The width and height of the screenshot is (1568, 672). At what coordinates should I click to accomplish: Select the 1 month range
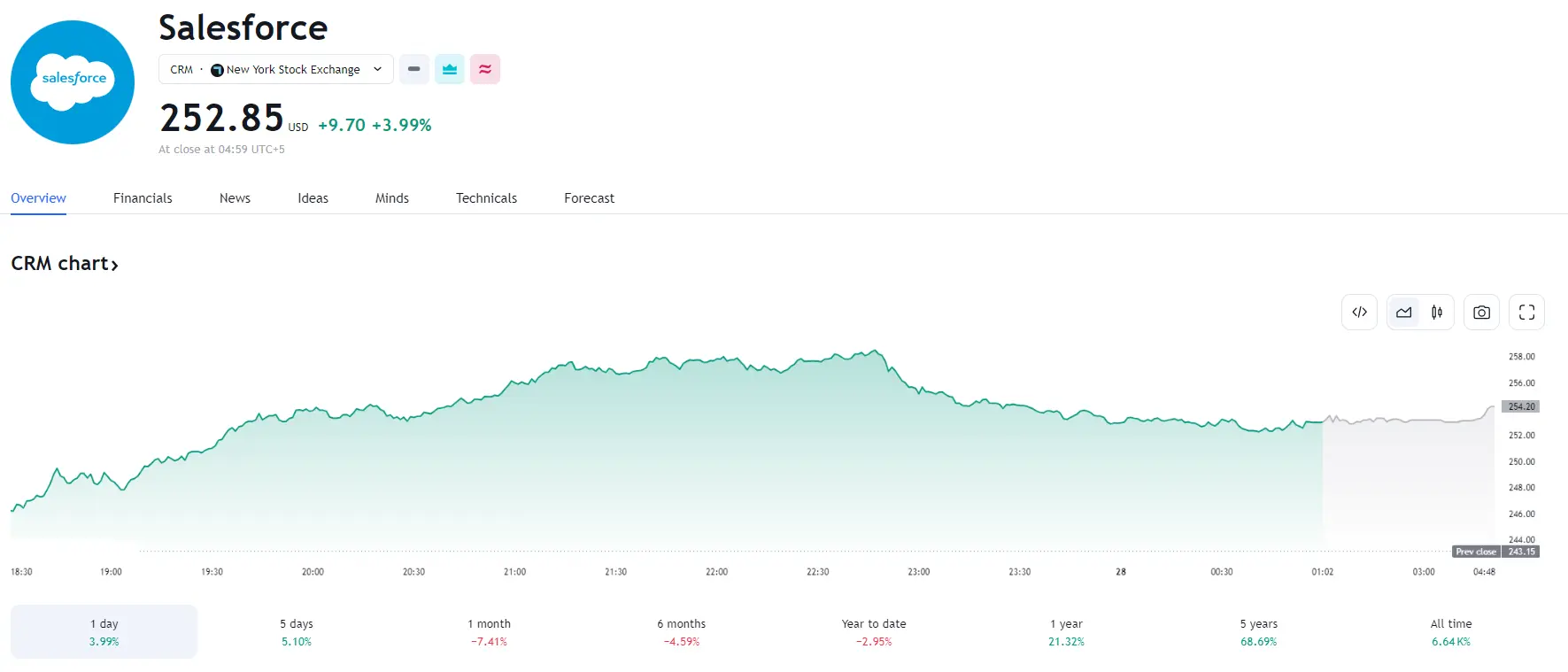[x=489, y=632]
